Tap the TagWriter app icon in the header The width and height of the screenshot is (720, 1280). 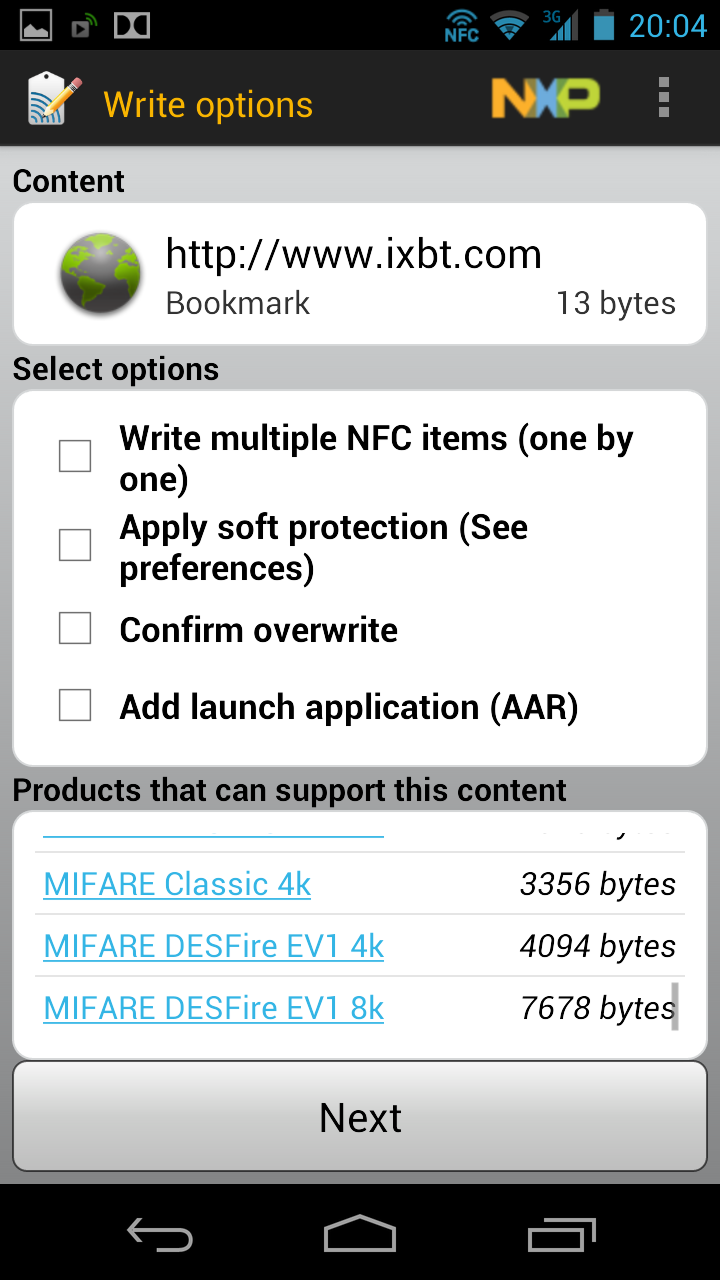[x=55, y=99]
